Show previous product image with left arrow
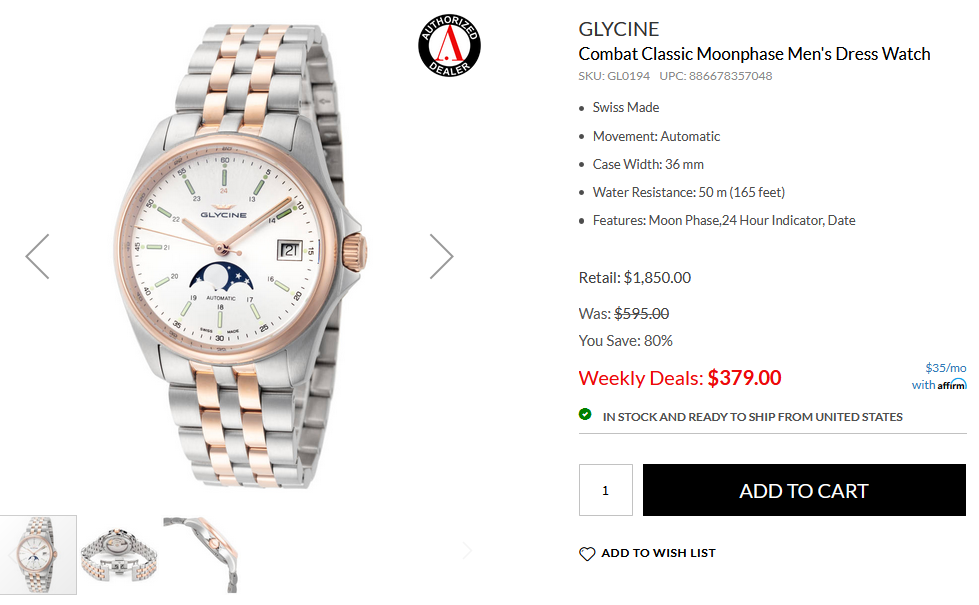This screenshot has height=605, width=979. (37, 256)
